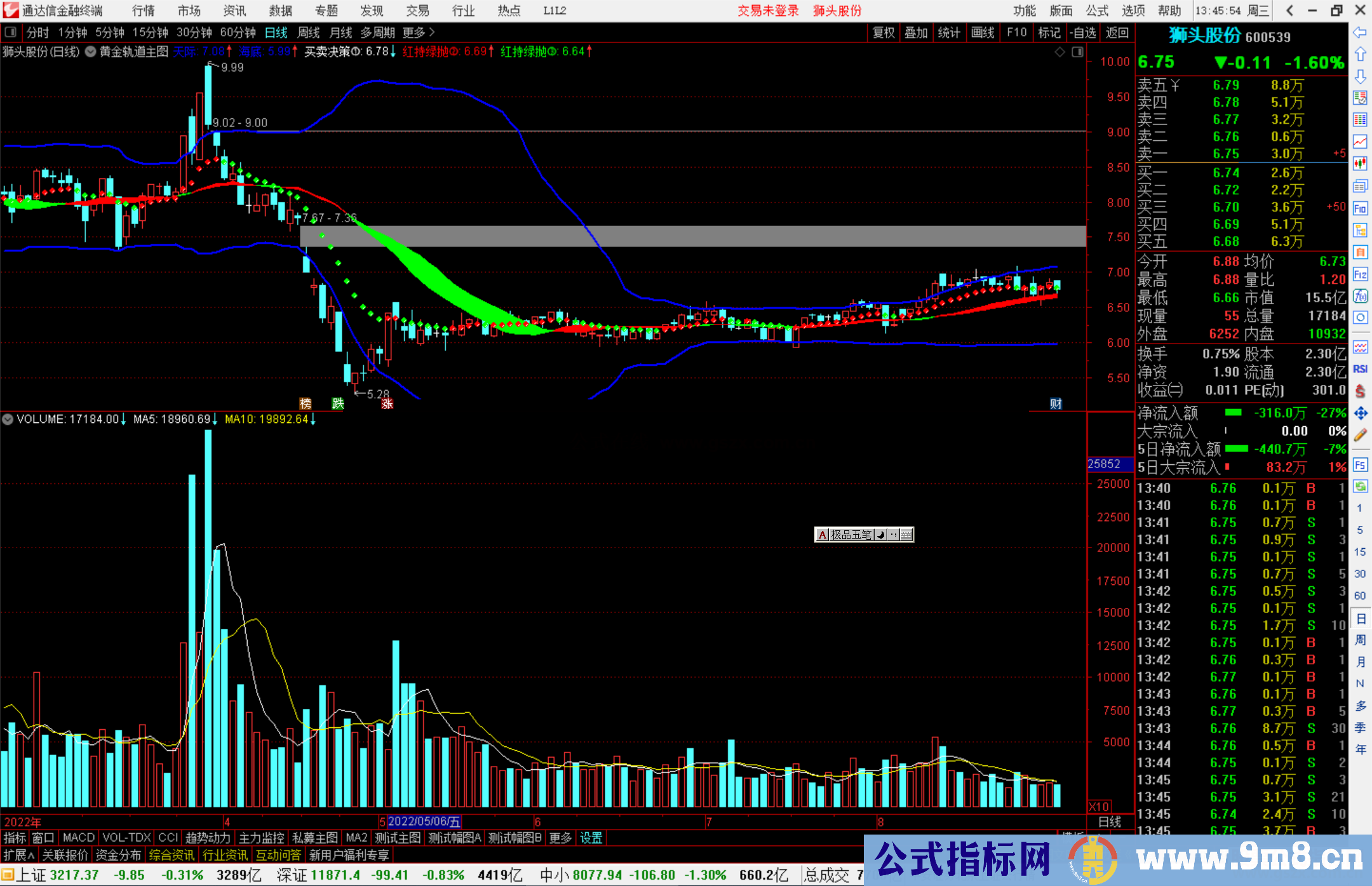Select the pencil drawing tool icon
1372x886 pixels.
1360,435
